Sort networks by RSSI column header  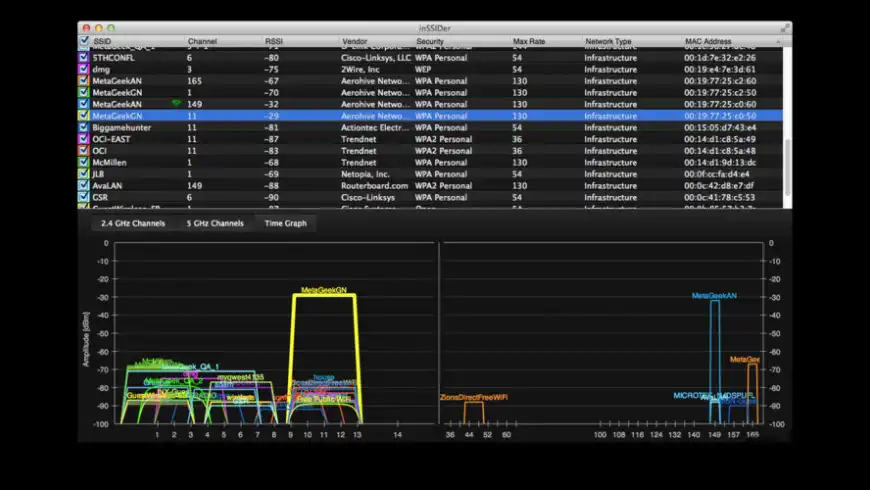point(275,41)
